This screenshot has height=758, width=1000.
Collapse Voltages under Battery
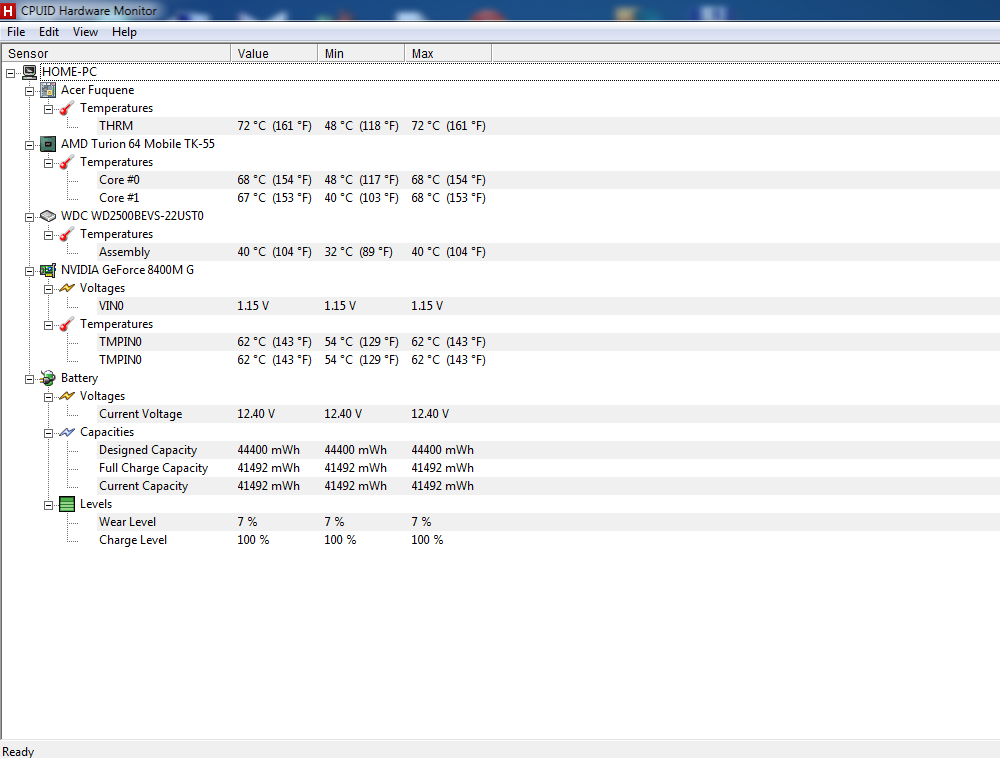coord(48,397)
